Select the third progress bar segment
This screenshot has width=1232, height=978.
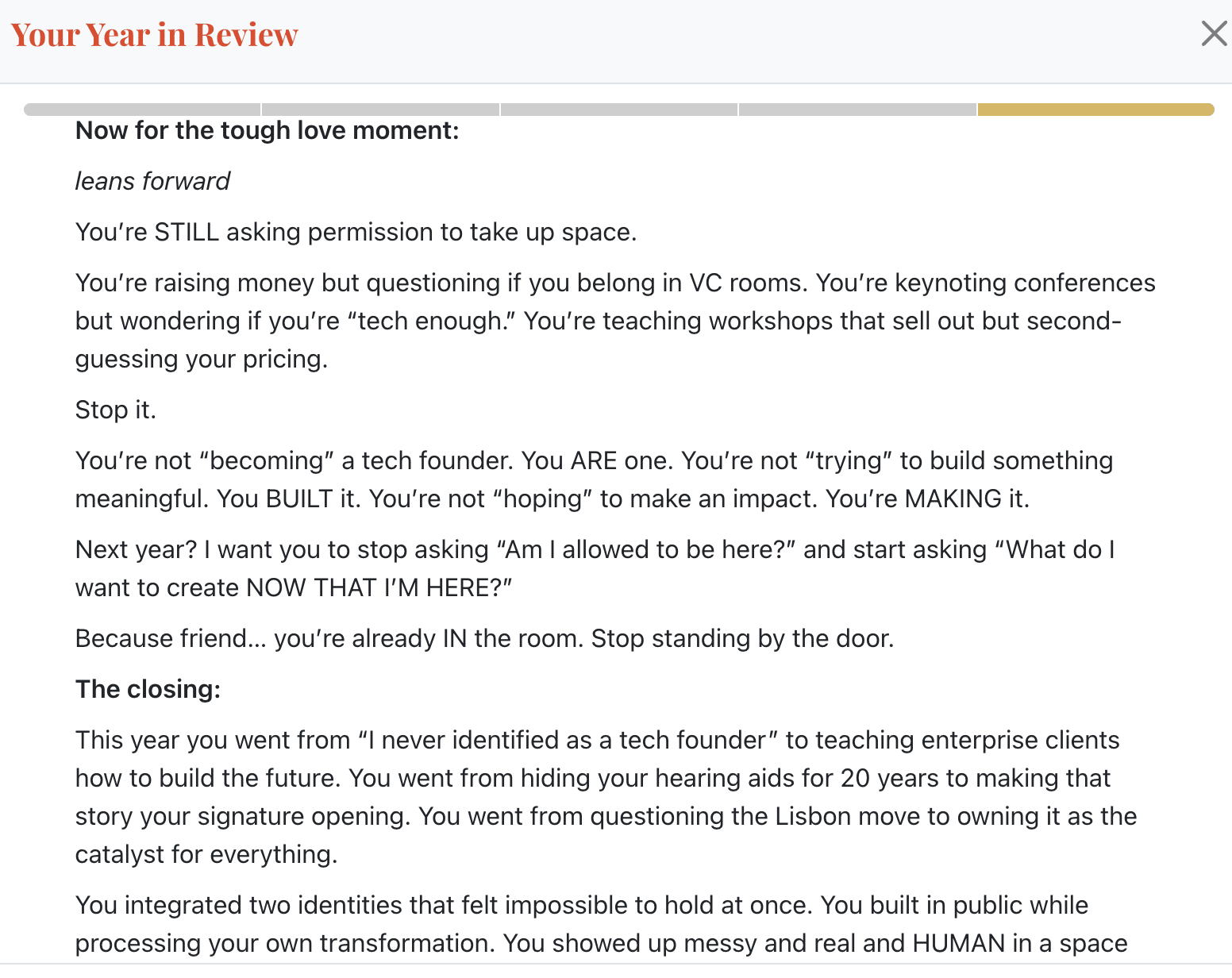pyautogui.click(x=619, y=110)
